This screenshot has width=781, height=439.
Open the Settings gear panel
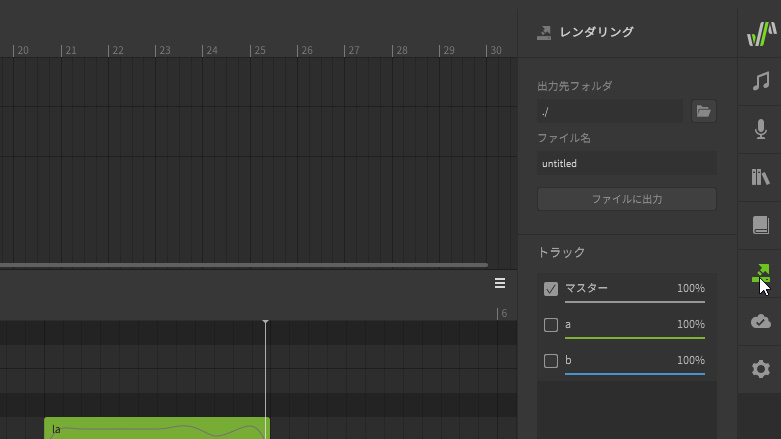pos(760,369)
